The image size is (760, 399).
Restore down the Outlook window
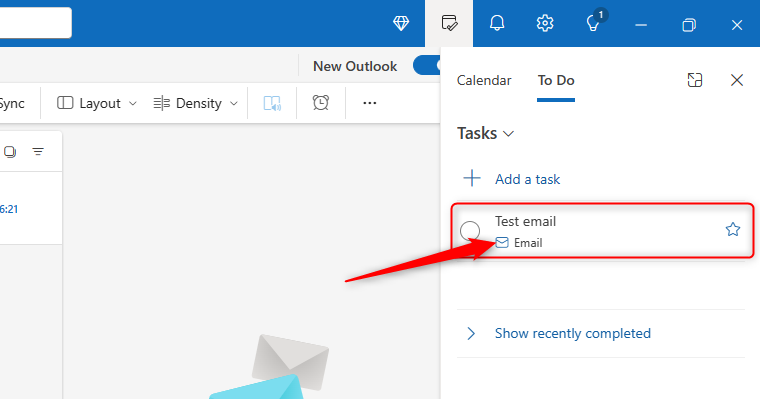[x=689, y=25]
